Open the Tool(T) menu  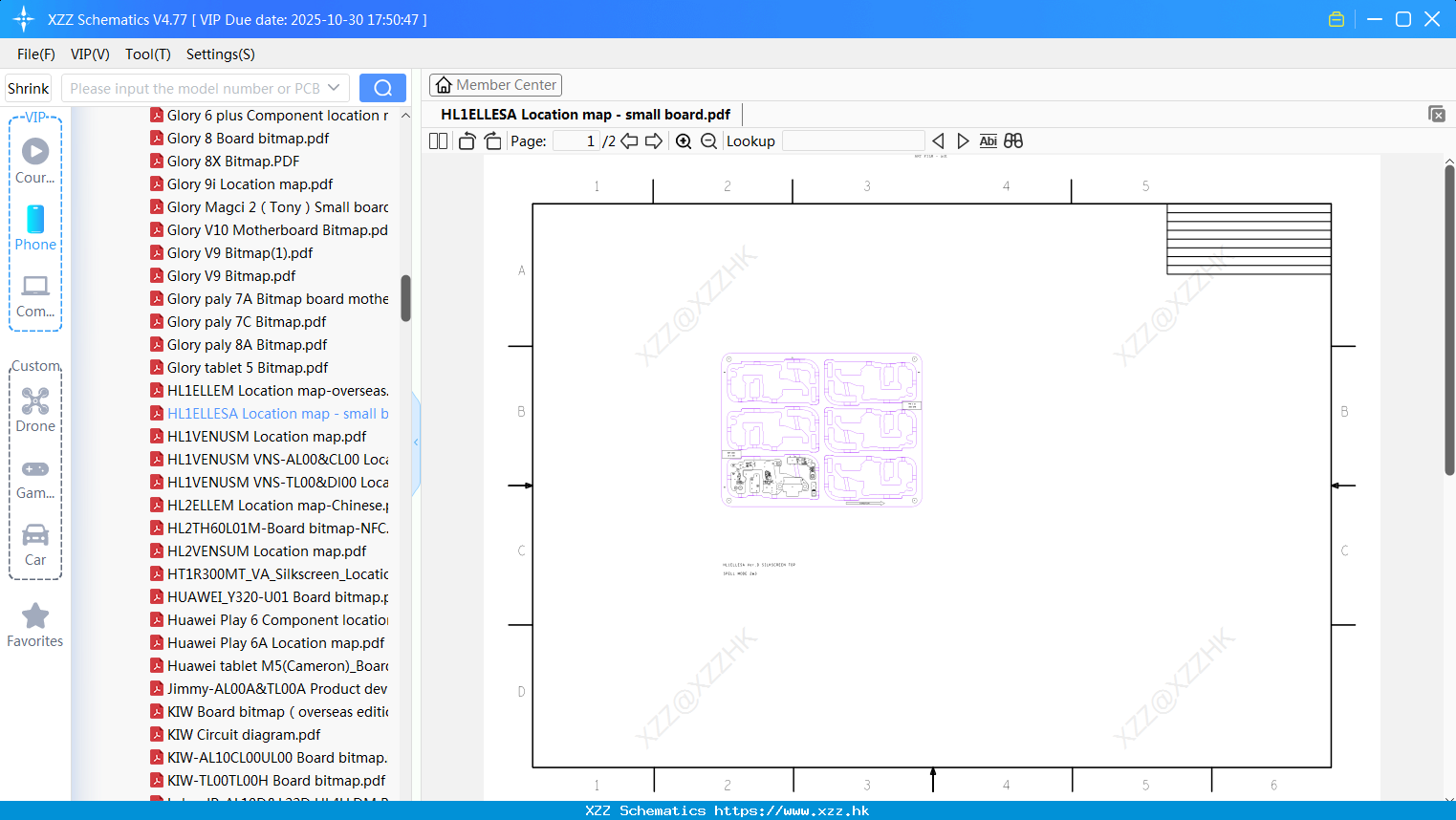point(148,54)
